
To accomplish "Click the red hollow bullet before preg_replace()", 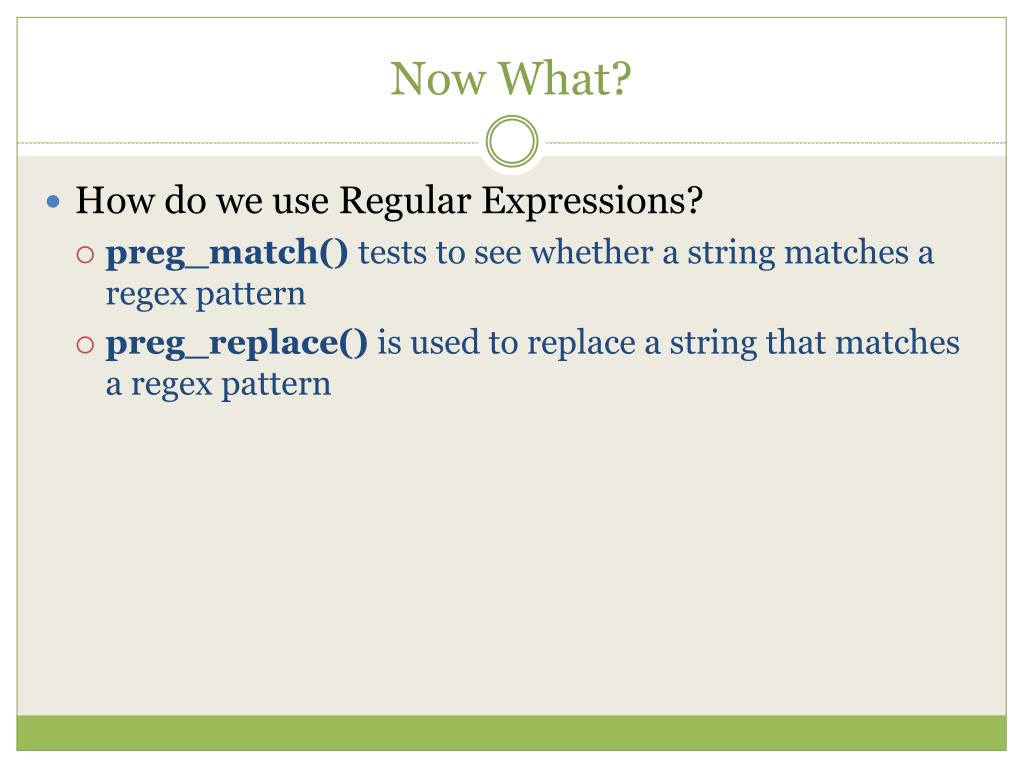I will pos(86,344).
